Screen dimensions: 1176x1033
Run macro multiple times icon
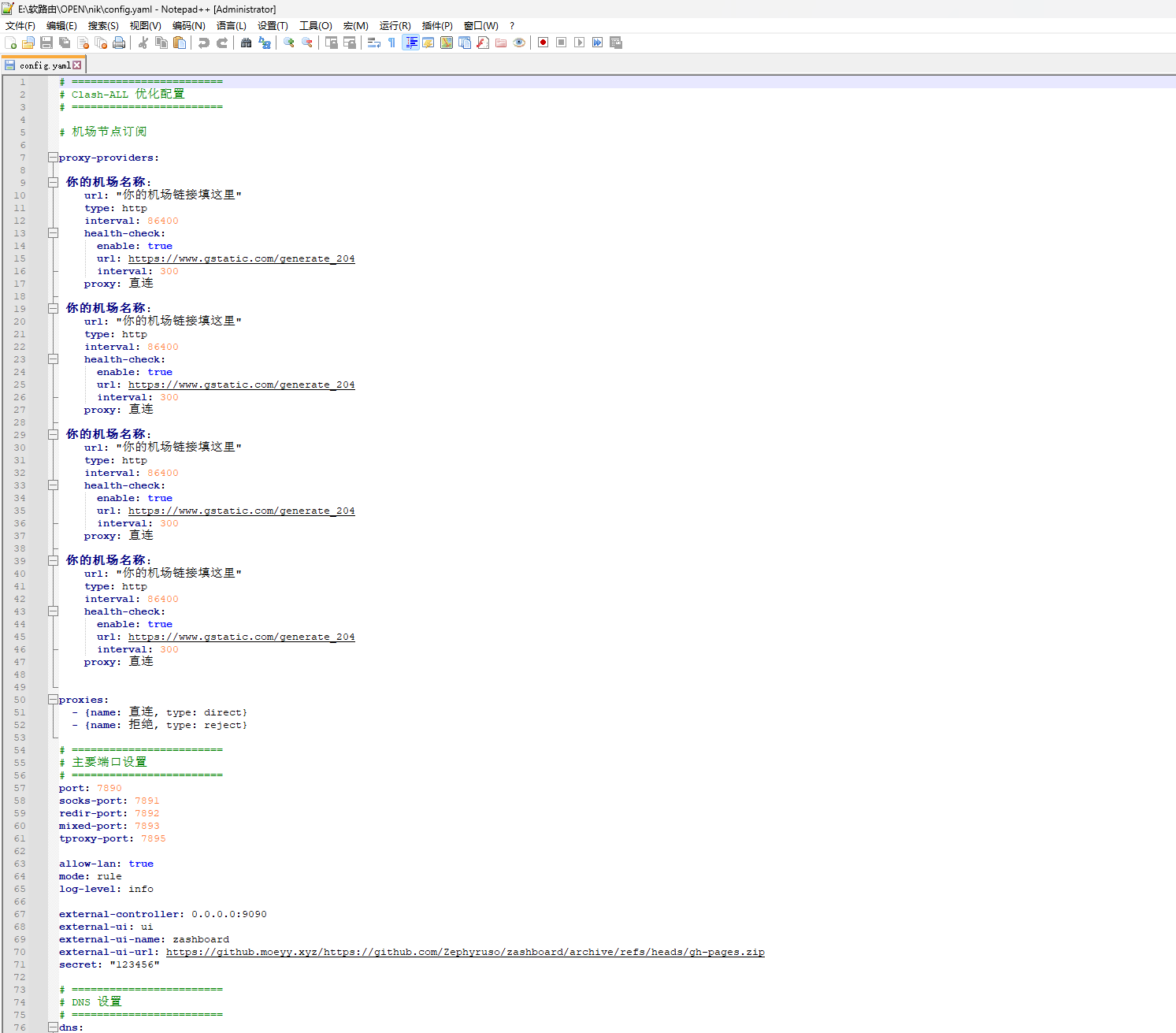tap(597, 43)
